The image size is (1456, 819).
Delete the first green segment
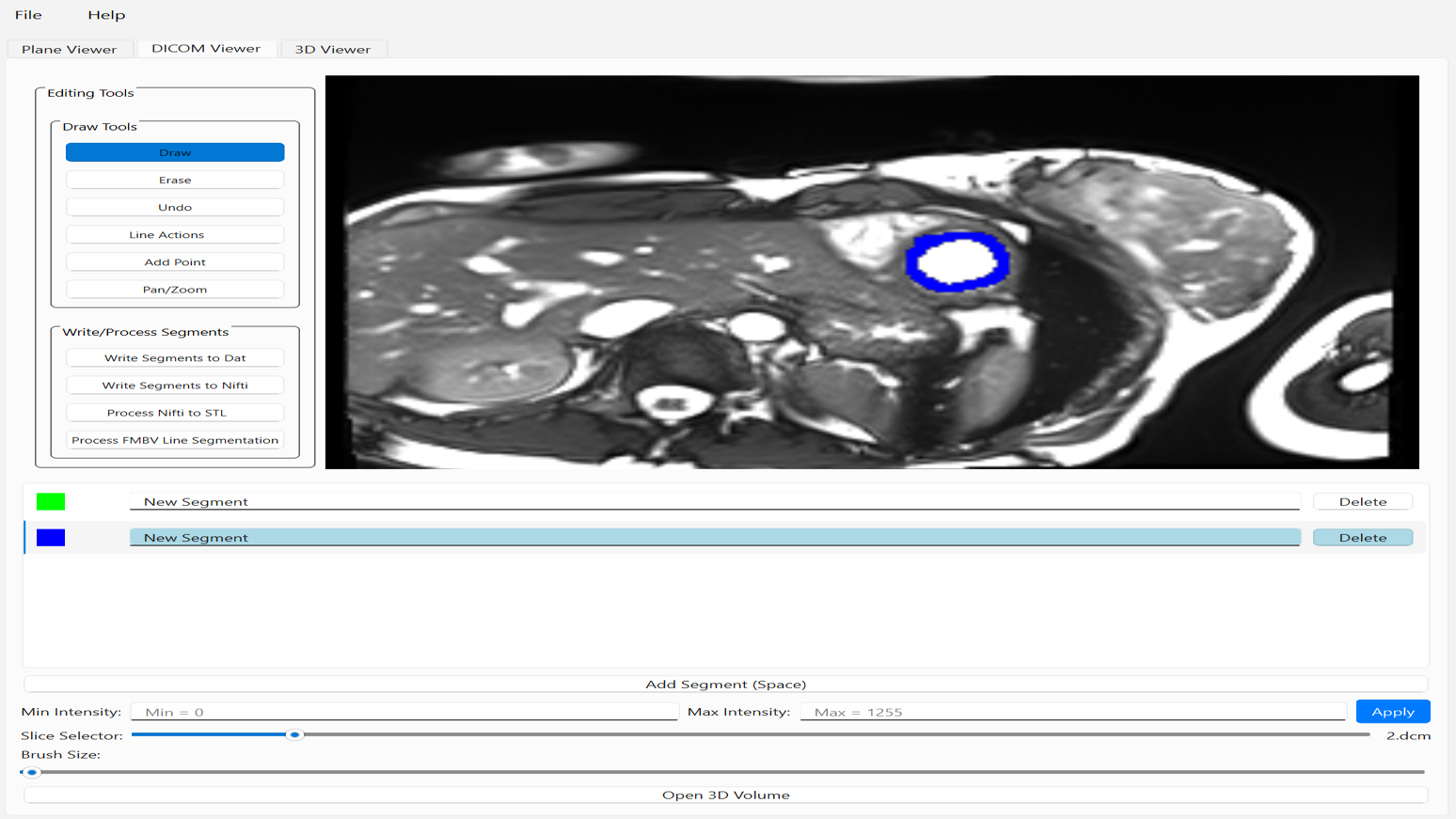click(1362, 502)
